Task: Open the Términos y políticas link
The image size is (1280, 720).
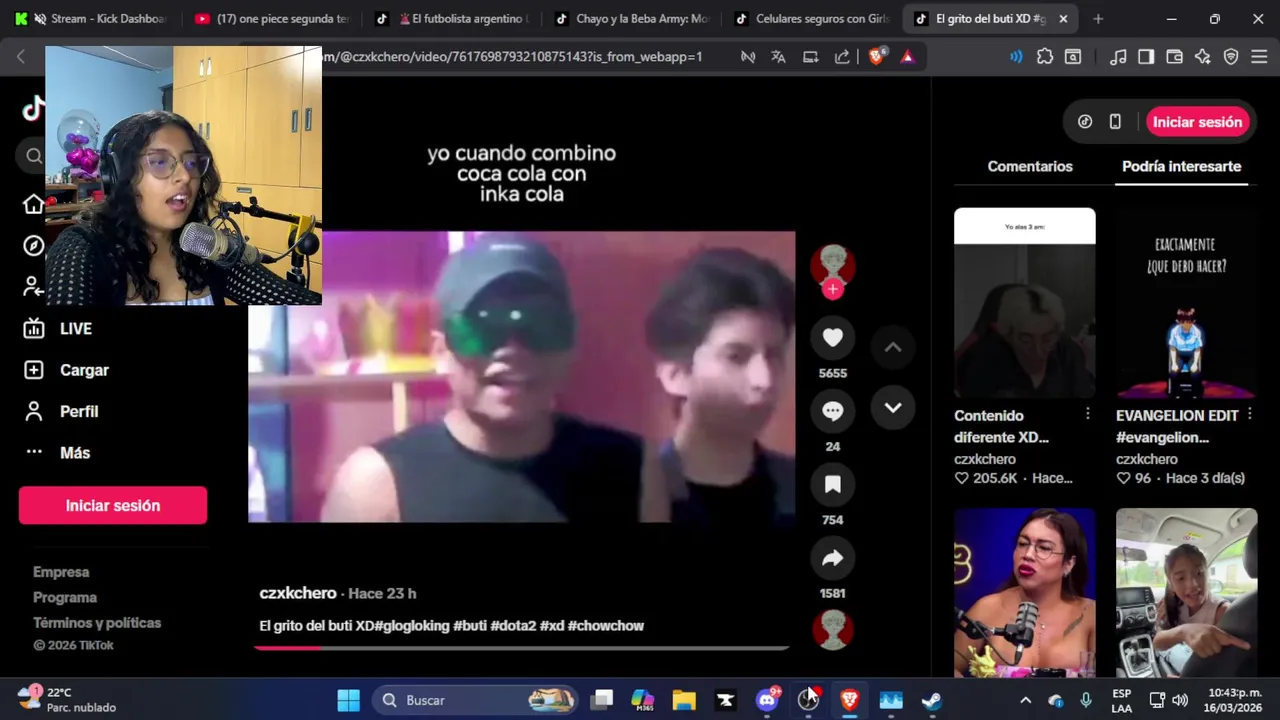Action: (x=97, y=622)
